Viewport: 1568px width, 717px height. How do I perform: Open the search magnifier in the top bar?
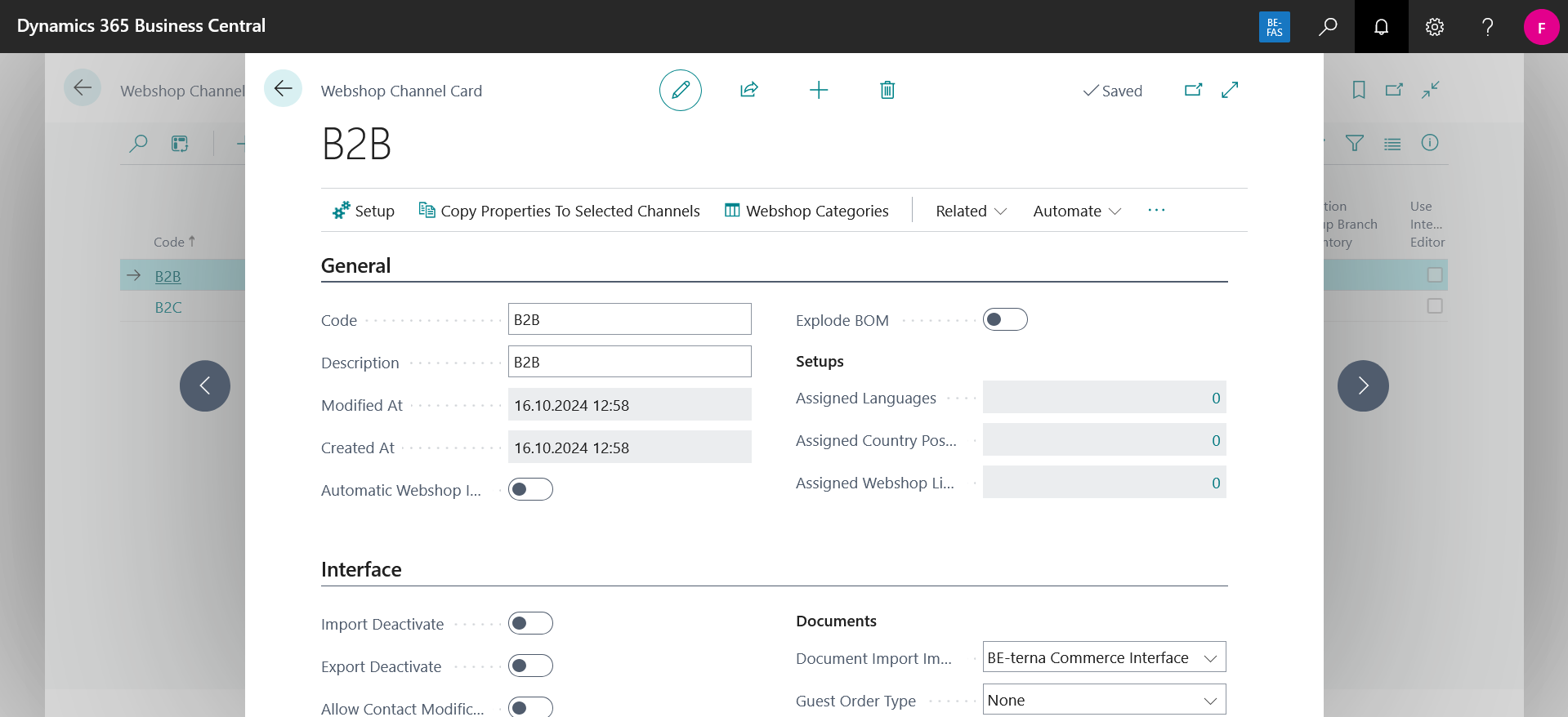[x=1328, y=27]
